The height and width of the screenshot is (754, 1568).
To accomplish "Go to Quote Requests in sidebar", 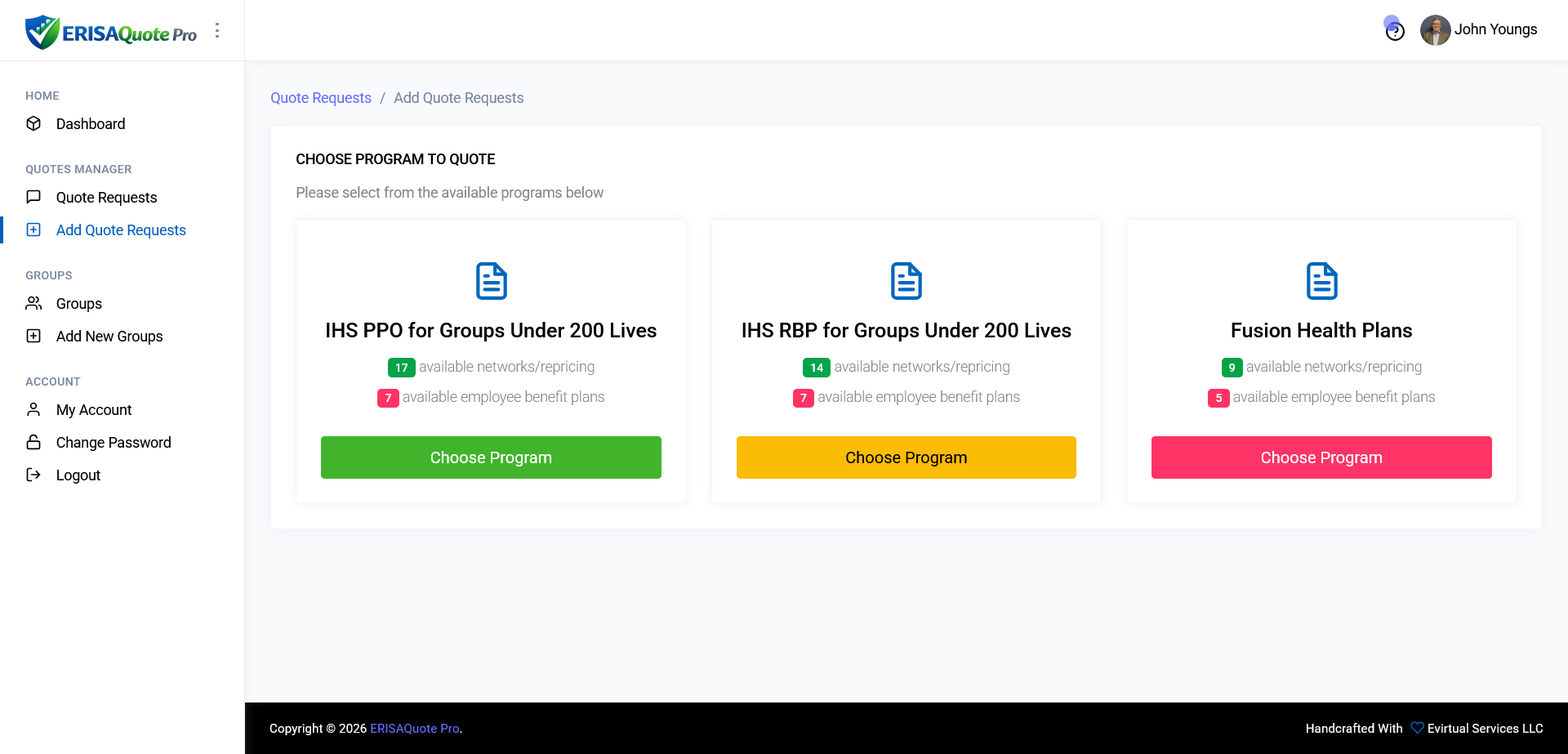I will click(106, 198).
